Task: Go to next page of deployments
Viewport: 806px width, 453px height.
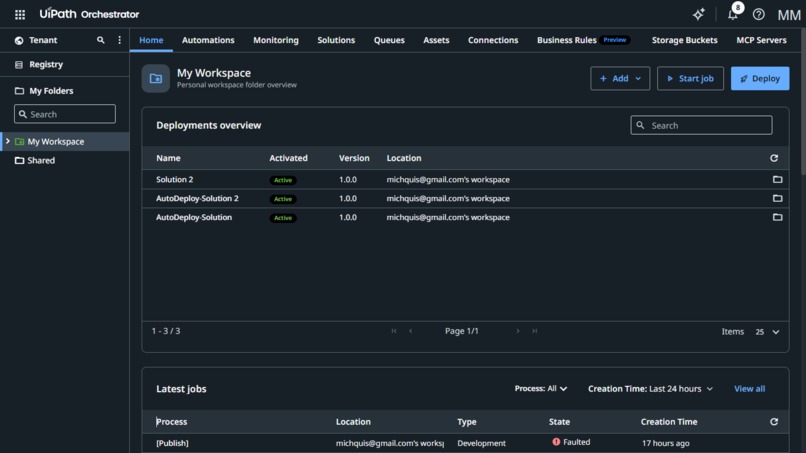Action: pos(518,331)
